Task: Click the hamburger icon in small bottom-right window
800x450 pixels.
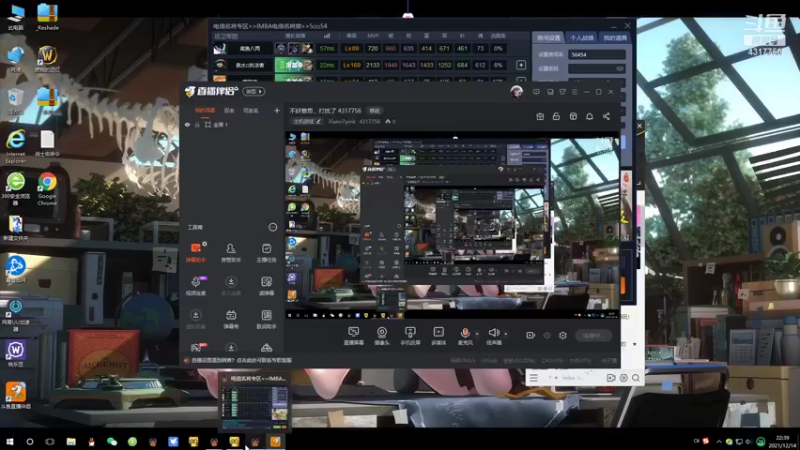Action: pos(533,378)
